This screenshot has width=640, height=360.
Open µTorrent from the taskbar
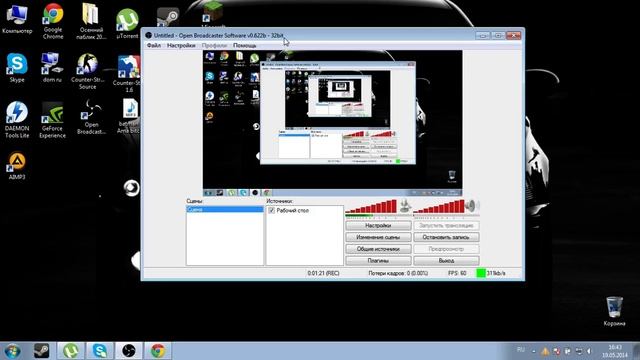[71, 351]
